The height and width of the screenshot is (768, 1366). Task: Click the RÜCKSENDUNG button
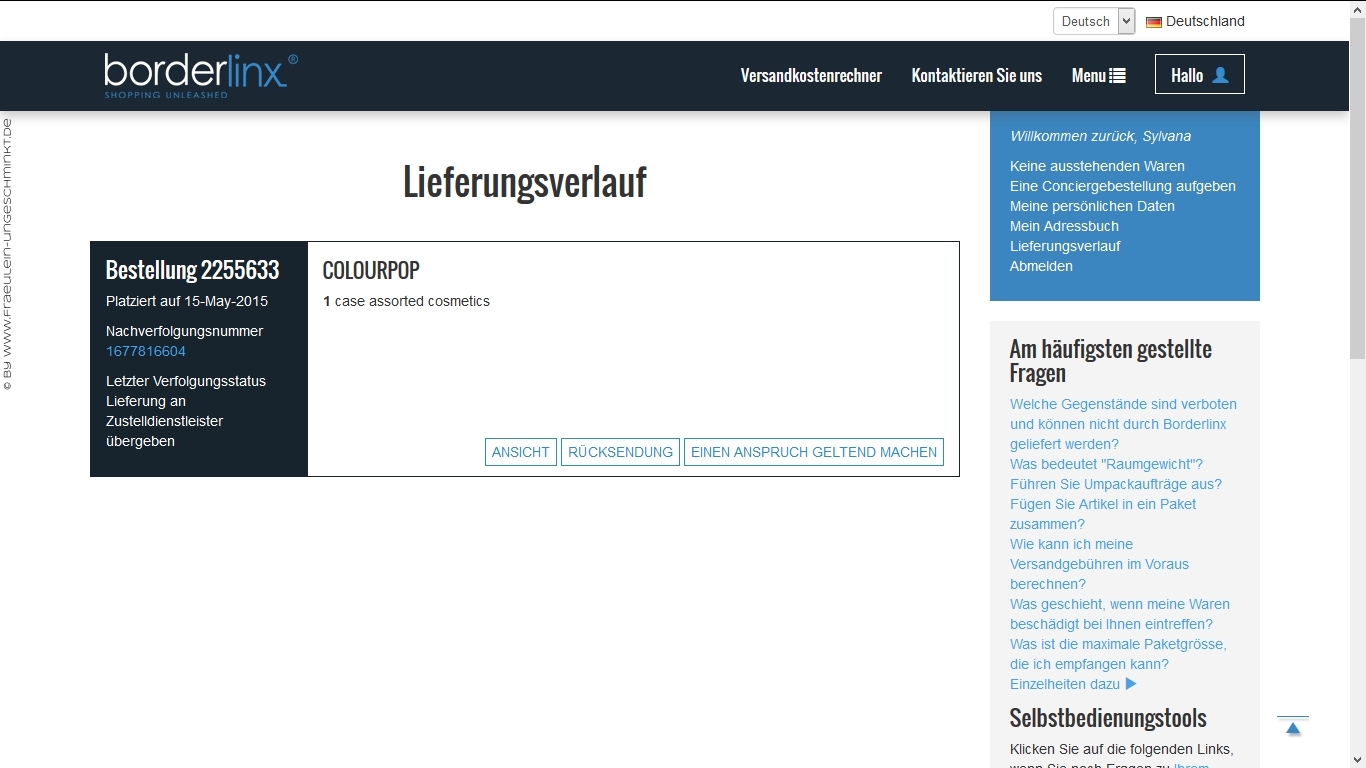[x=620, y=452]
